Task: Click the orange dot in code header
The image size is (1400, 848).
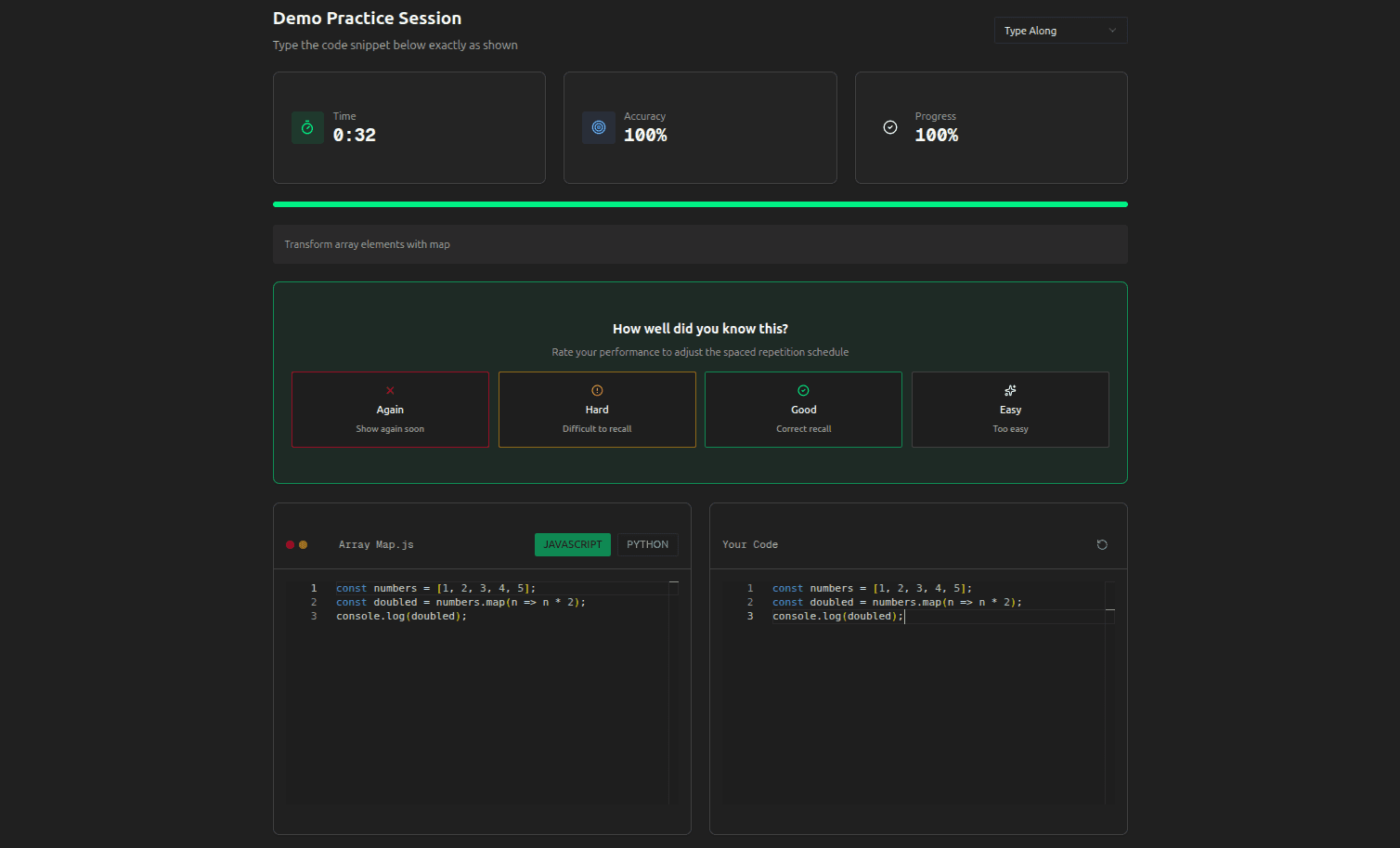Action: [304, 545]
